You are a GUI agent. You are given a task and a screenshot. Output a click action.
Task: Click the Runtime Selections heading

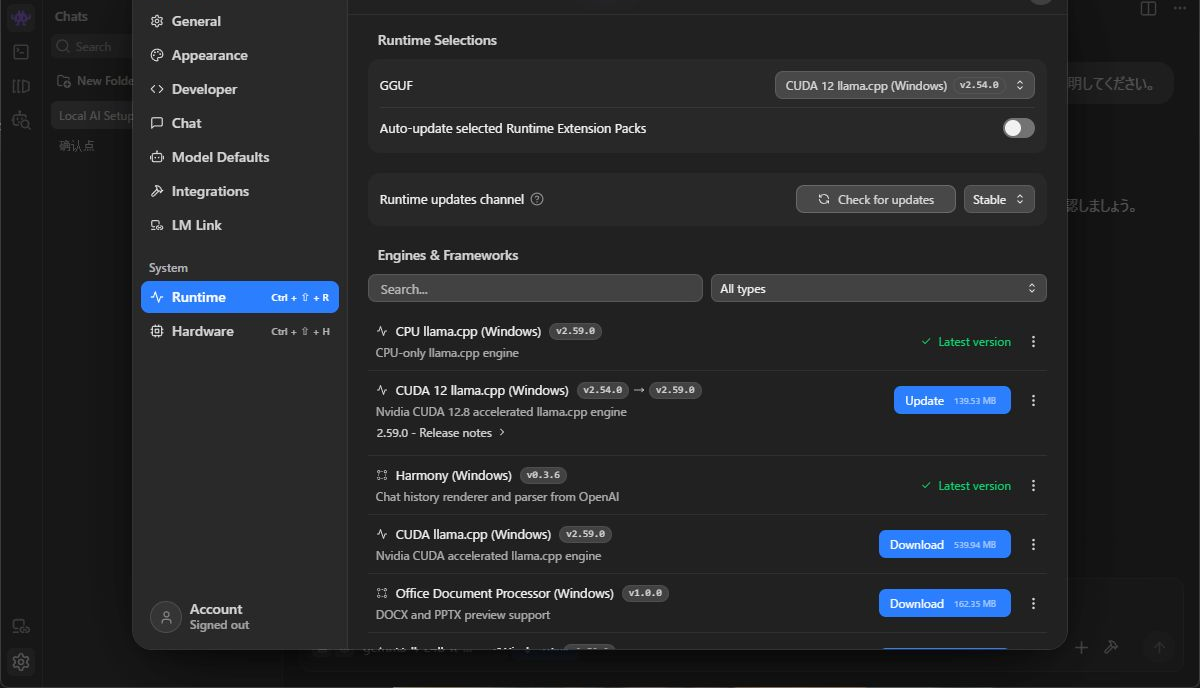[x=437, y=40]
